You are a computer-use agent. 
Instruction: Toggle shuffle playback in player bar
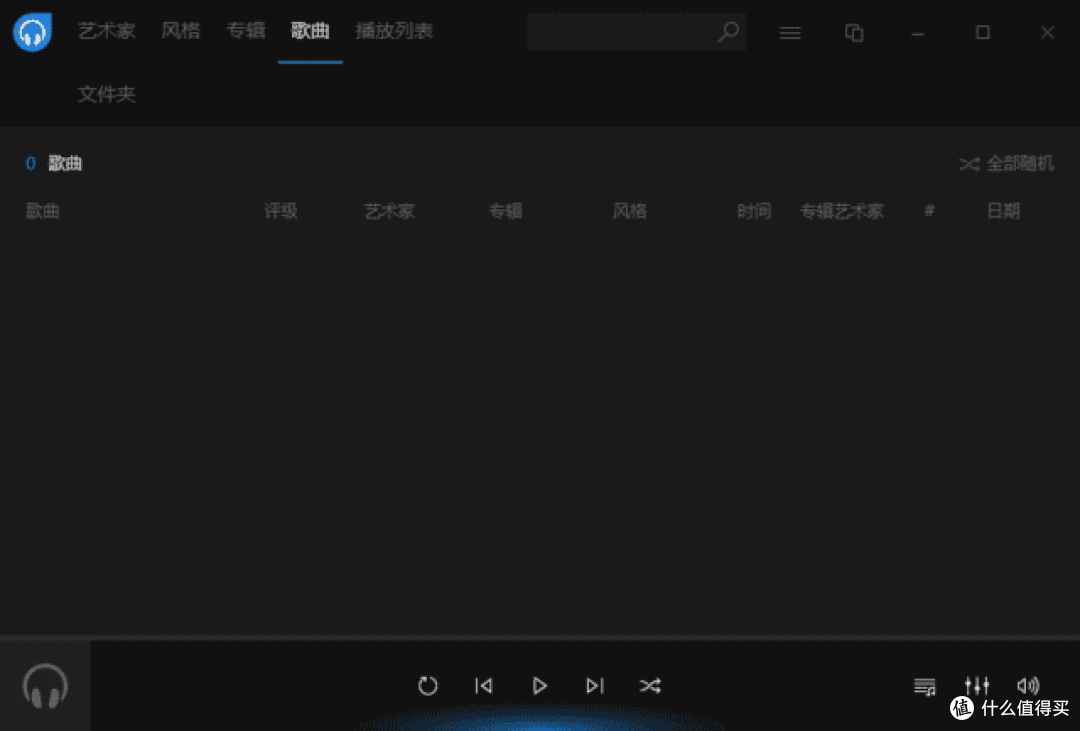[650, 686]
